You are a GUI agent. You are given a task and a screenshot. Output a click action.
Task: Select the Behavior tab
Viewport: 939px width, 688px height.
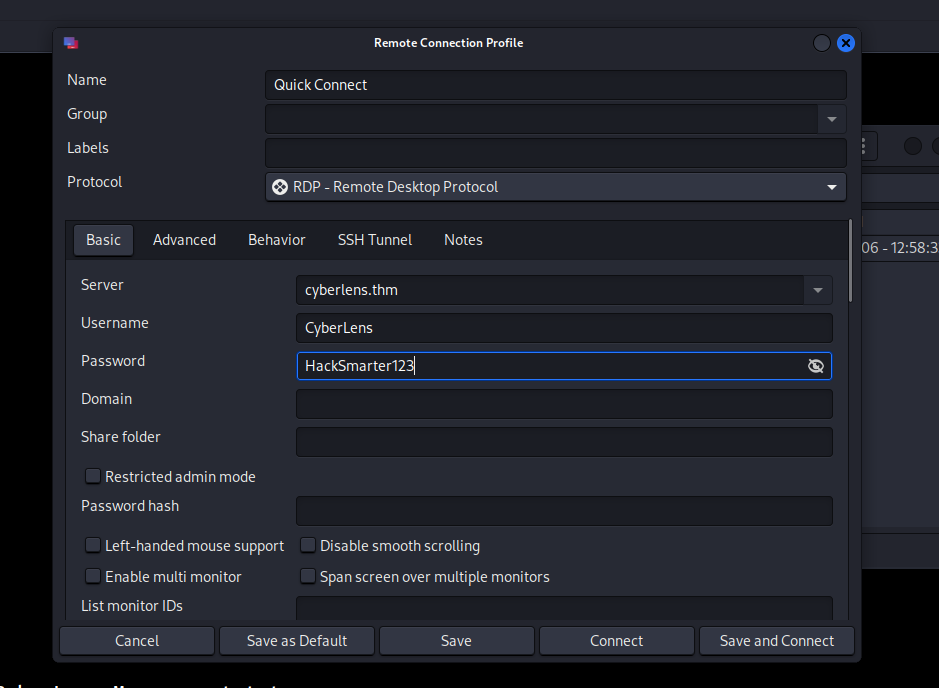[x=277, y=240]
